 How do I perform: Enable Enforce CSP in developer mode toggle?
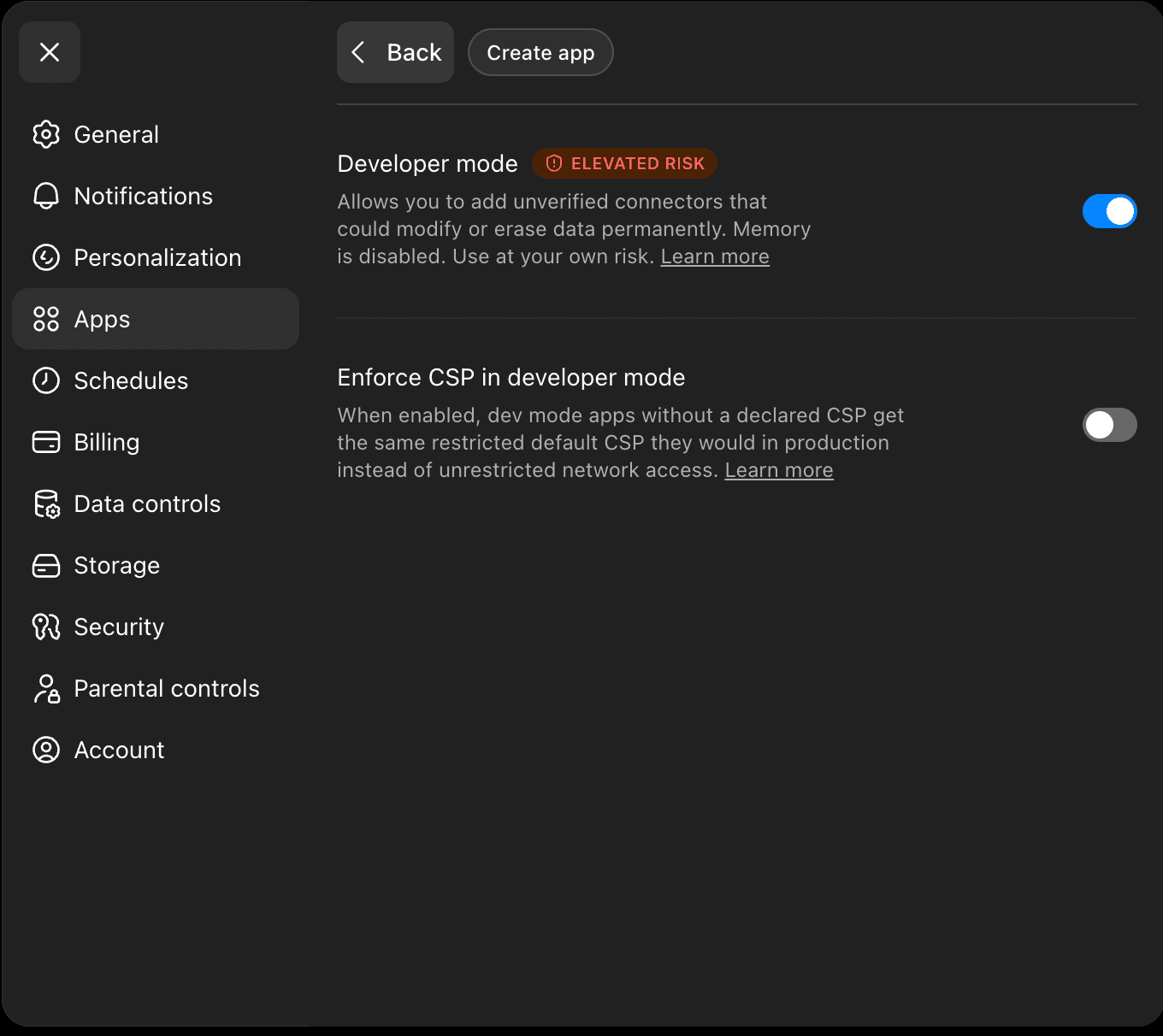[1109, 425]
